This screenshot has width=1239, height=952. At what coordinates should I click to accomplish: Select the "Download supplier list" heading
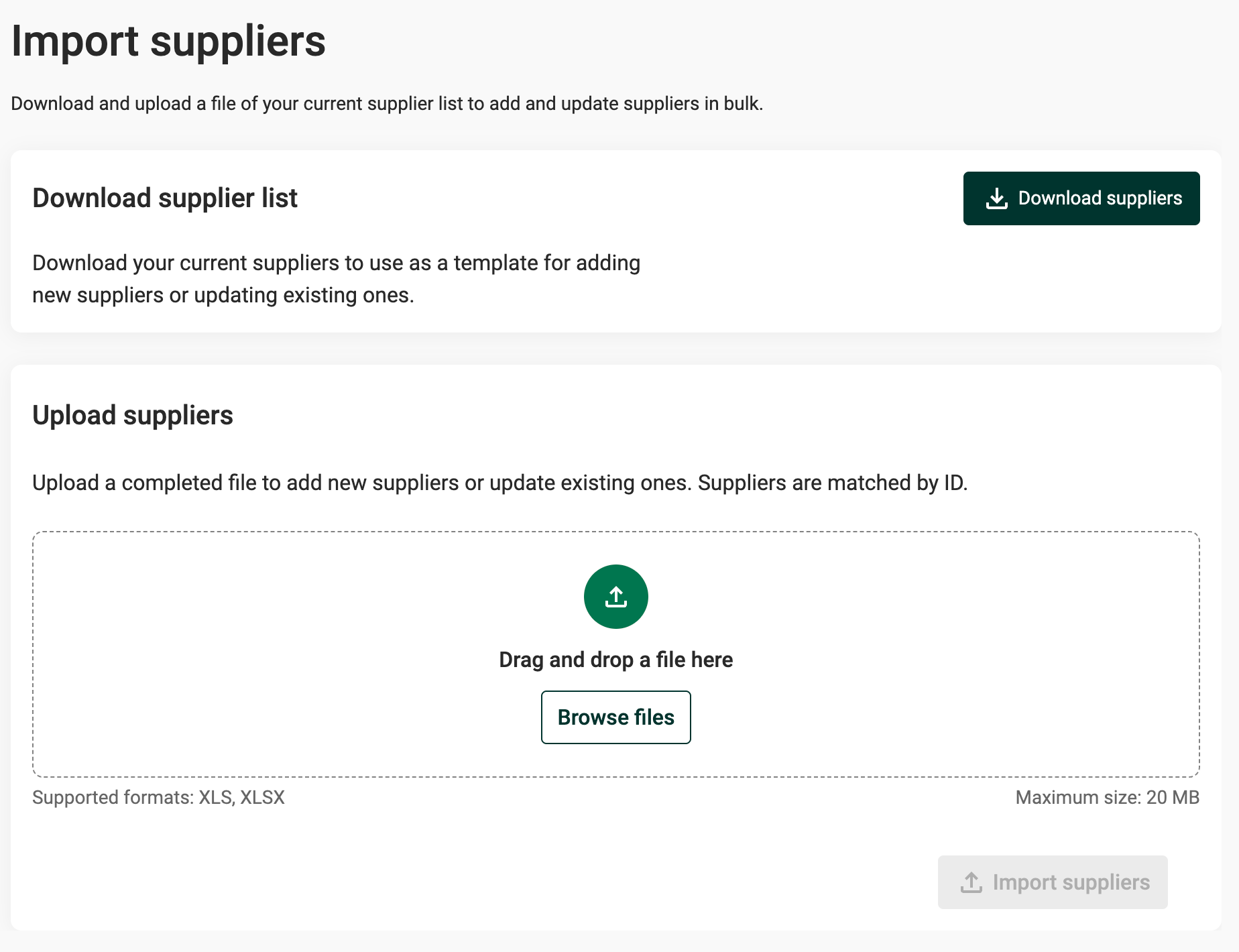(x=165, y=198)
